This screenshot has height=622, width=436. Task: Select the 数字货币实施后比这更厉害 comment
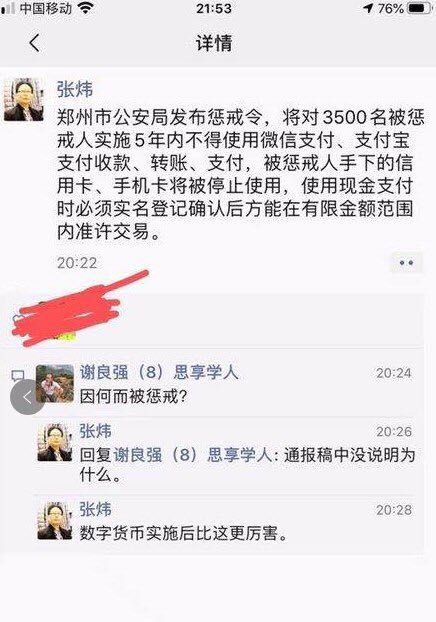tap(183, 533)
